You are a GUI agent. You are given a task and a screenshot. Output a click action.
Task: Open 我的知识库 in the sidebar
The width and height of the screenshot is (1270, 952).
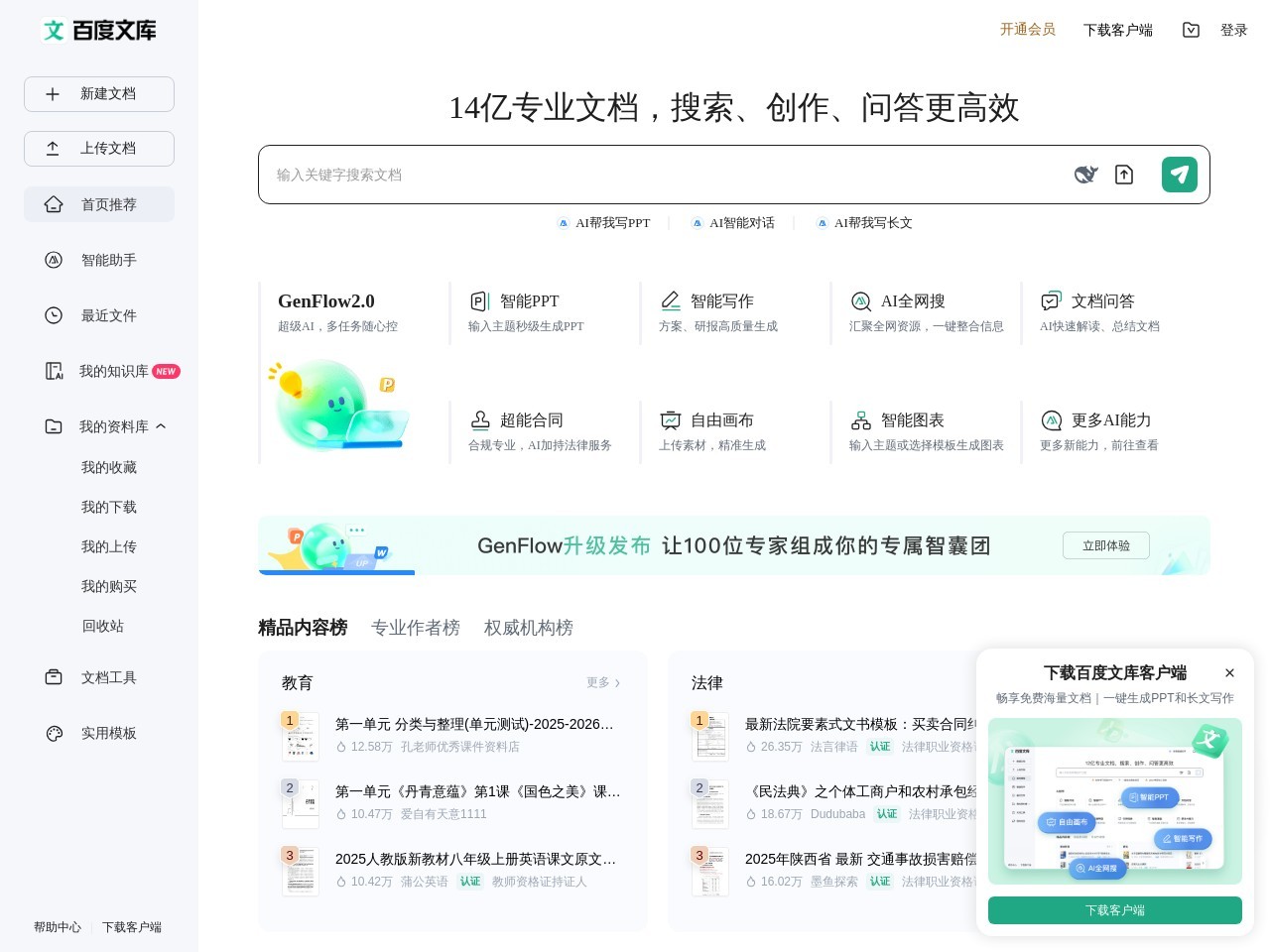(113, 371)
